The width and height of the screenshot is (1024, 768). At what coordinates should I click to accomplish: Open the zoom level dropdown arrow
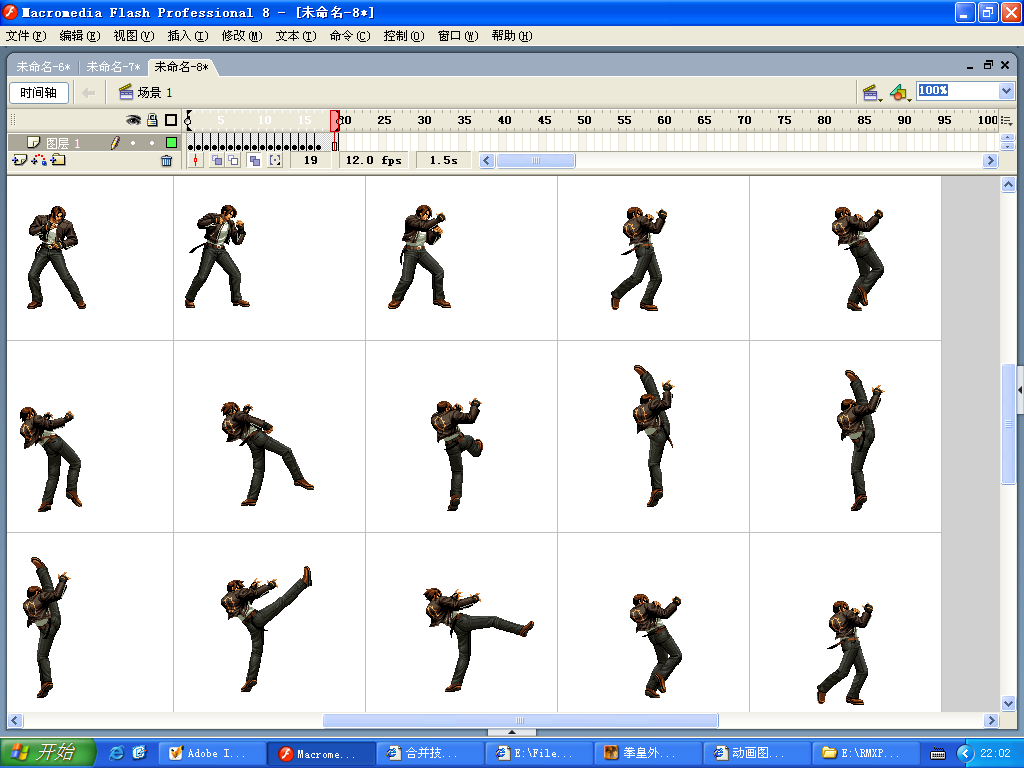click(1006, 91)
